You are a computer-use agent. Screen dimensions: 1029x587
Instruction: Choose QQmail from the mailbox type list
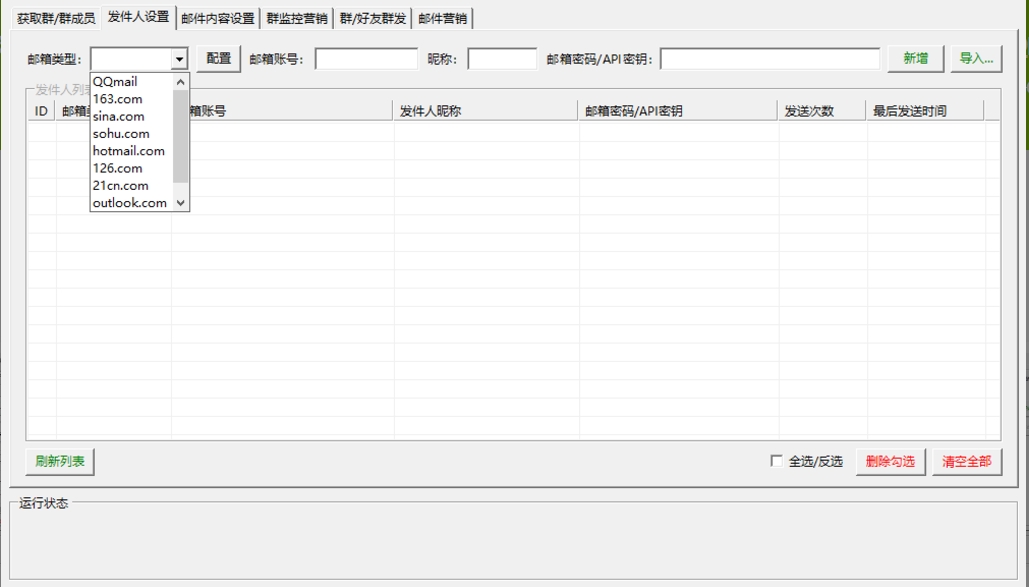(x=132, y=81)
